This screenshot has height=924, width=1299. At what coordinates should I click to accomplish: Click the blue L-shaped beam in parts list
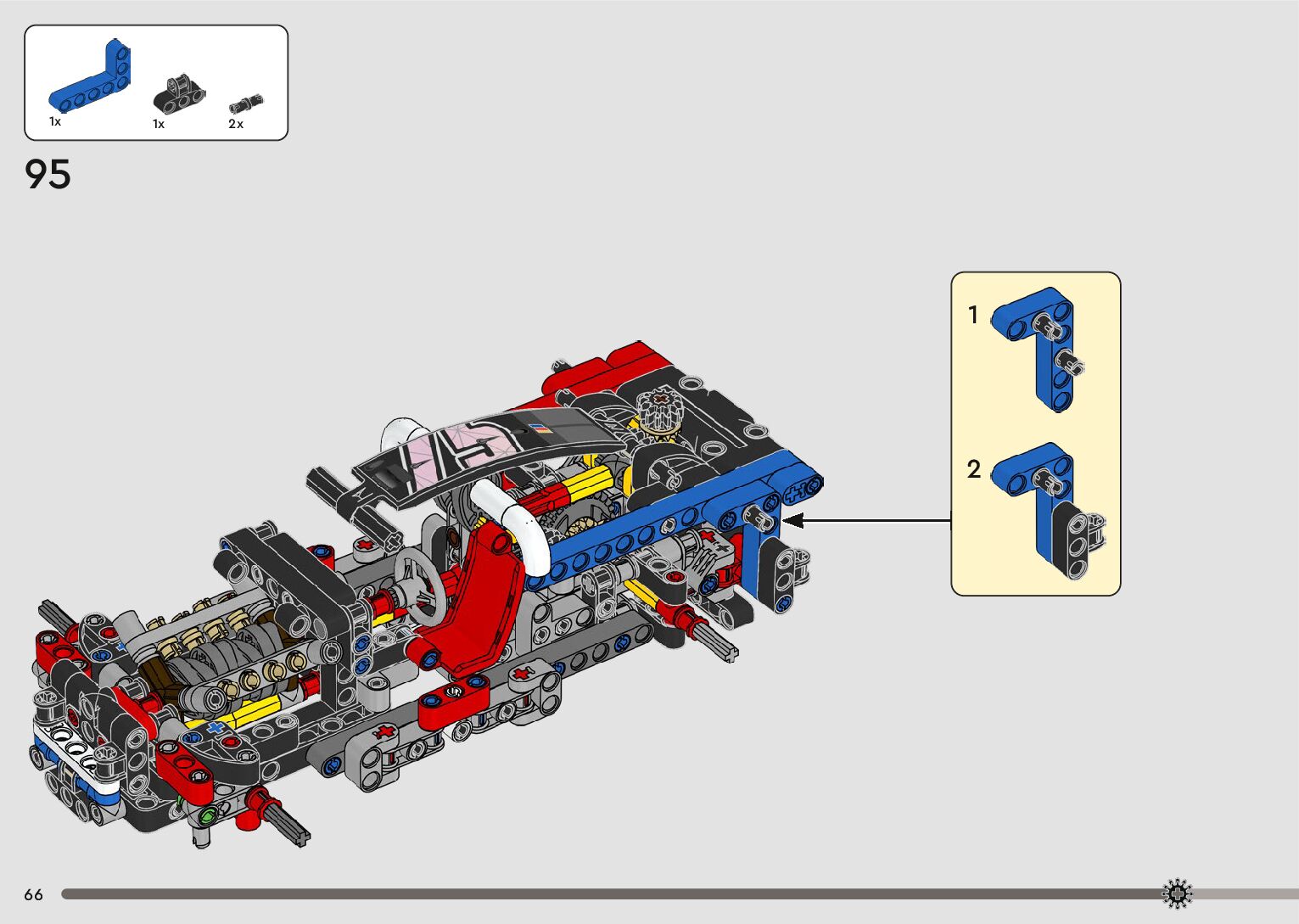pyautogui.click(x=92, y=83)
